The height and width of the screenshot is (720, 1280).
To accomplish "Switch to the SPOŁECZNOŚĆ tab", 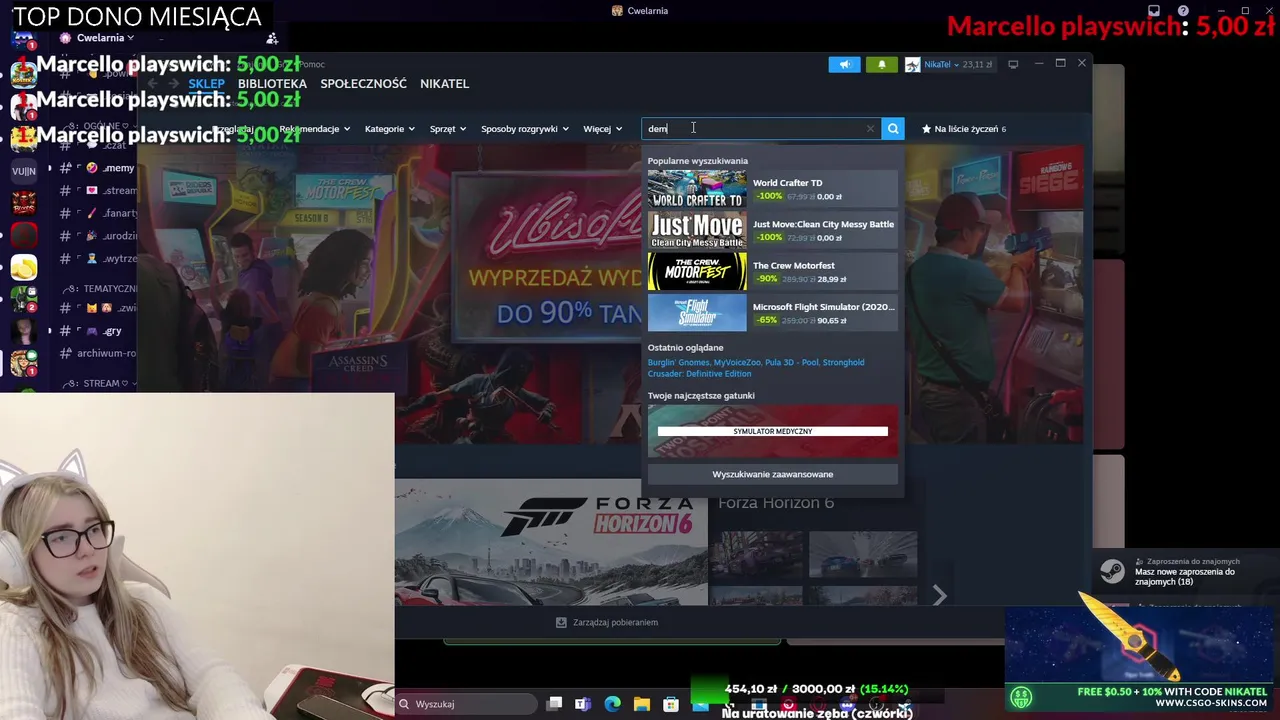I will 363,84.
